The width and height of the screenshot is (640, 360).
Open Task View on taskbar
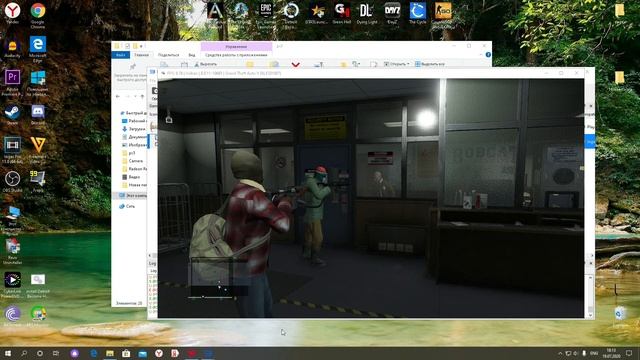click(x=56, y=353)
